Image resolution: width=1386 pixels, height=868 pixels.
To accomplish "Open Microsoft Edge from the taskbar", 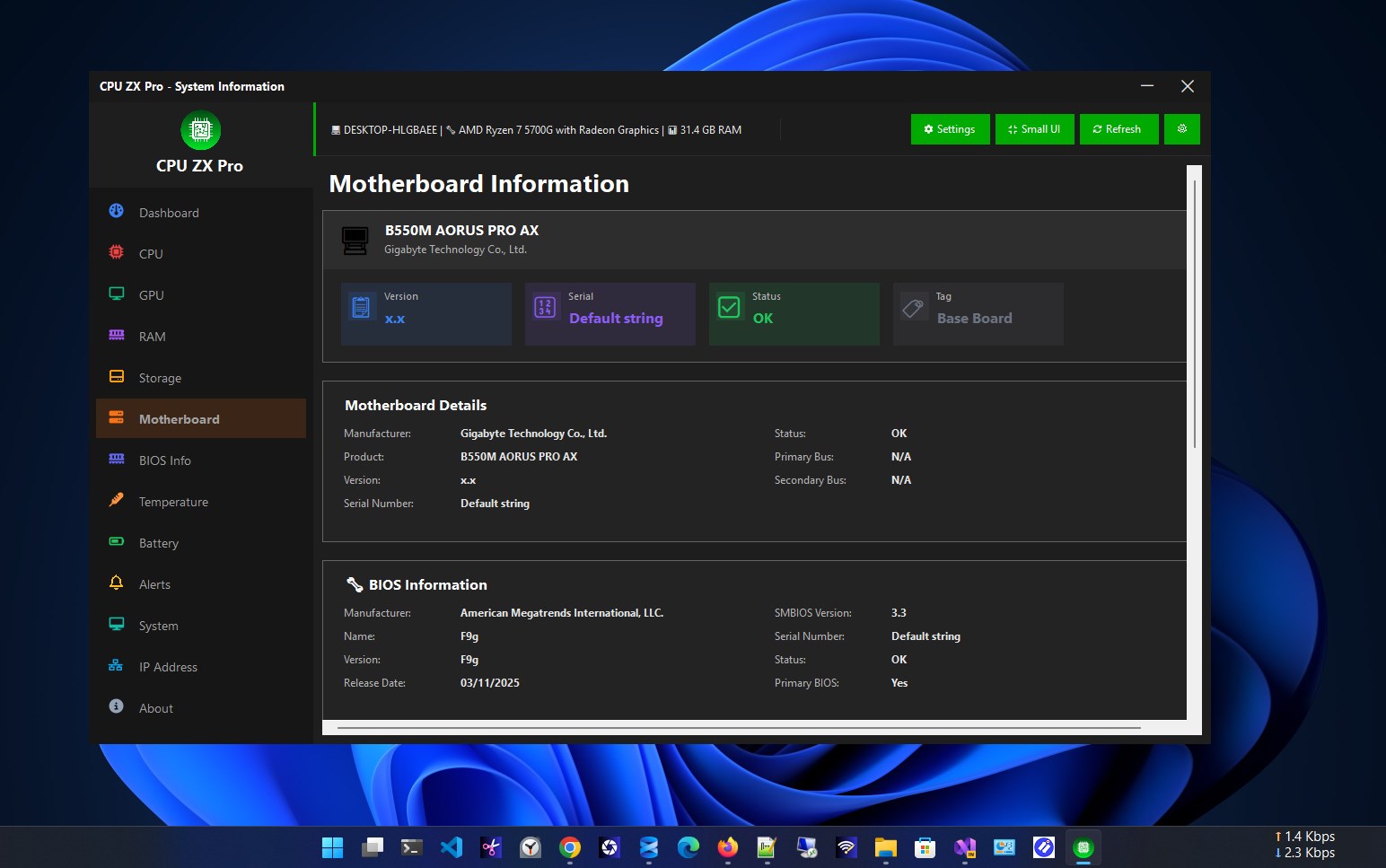I will pos(688,847).
